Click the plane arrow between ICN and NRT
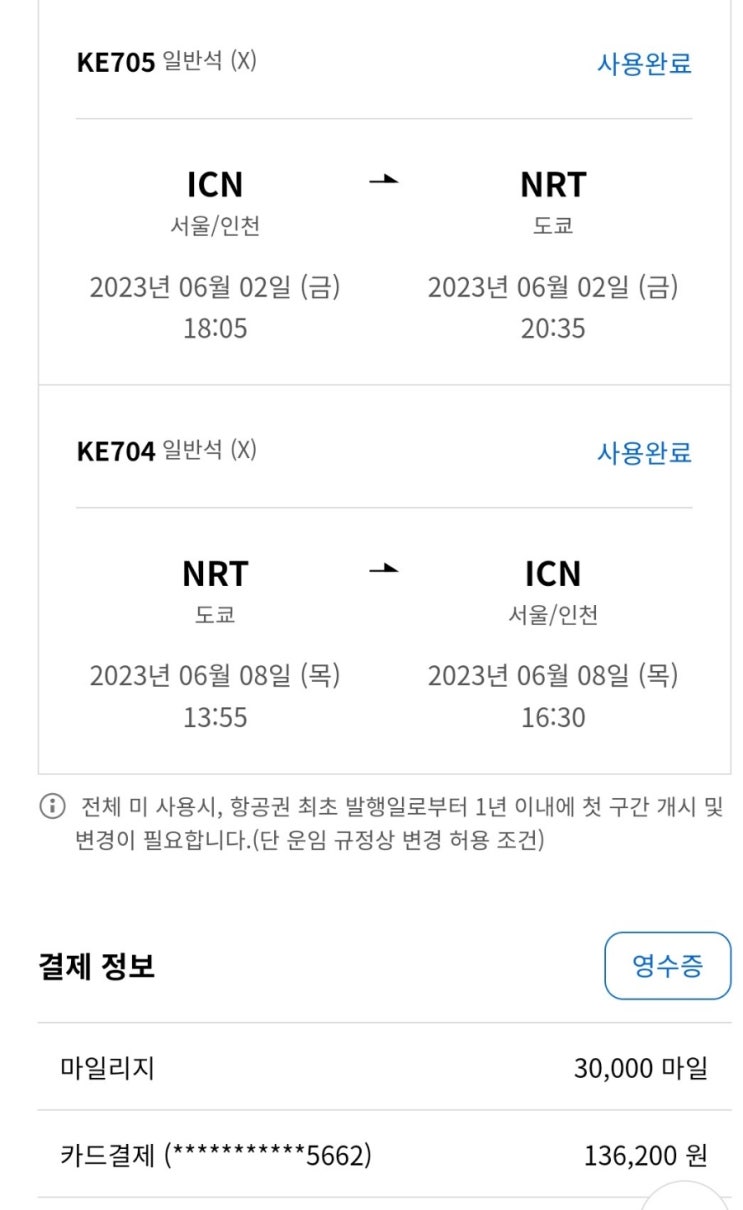 tap(383, 181)
